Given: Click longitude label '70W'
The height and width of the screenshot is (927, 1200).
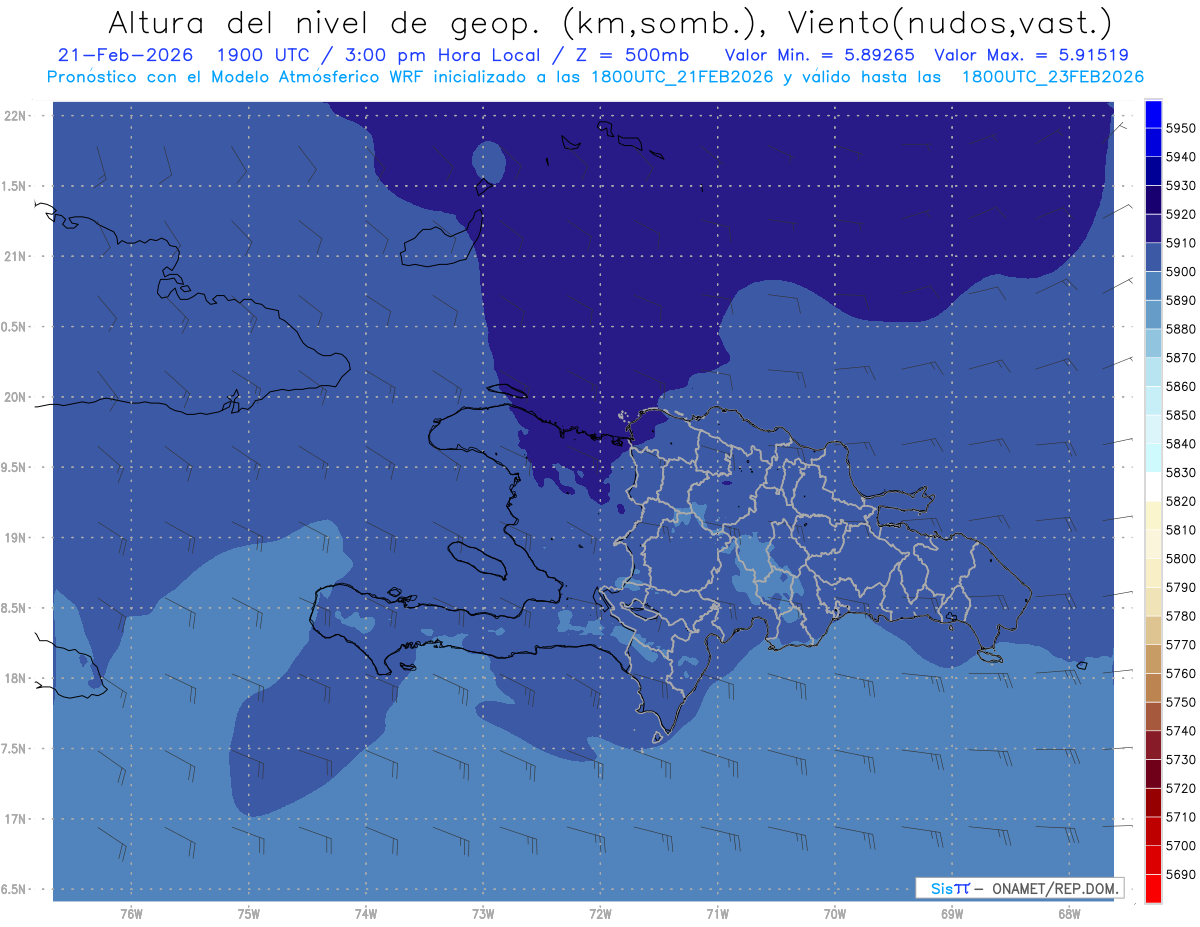Looking at the screenshot, I should tap(835, 913).
